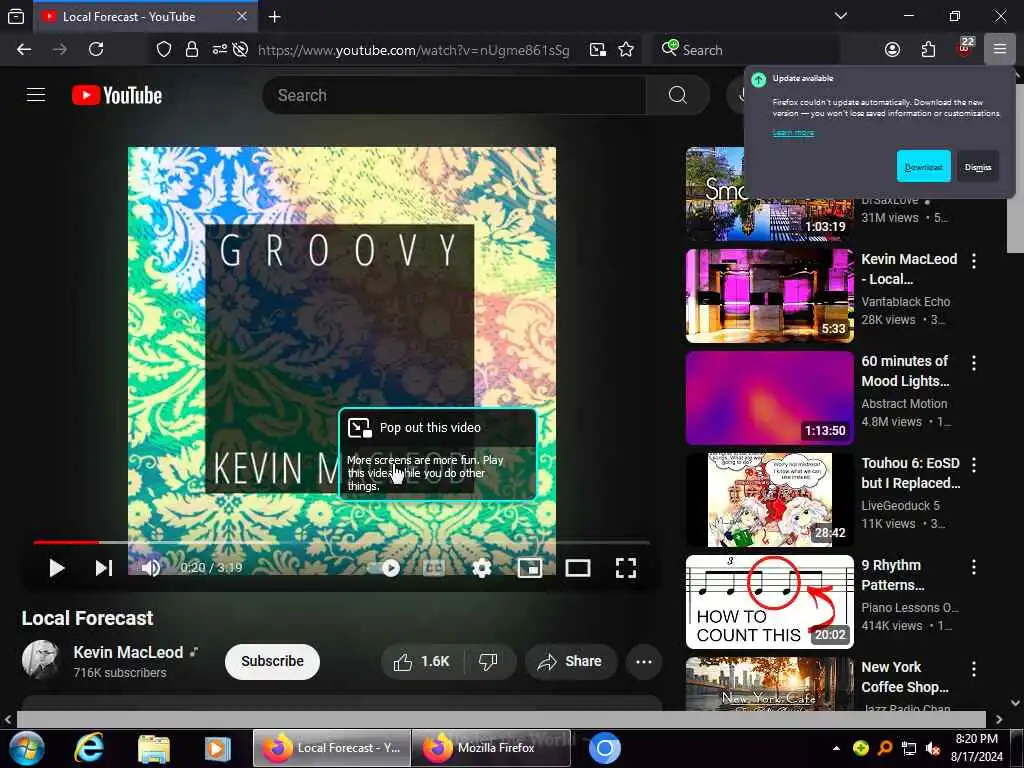Click the extension icon with 22 badge
1024x768 pixels.
(965, 48)
